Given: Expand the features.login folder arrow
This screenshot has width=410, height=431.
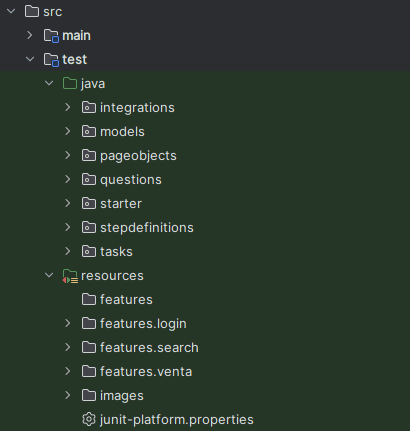Looking at the screenshot, I should [x=68, y=323].
